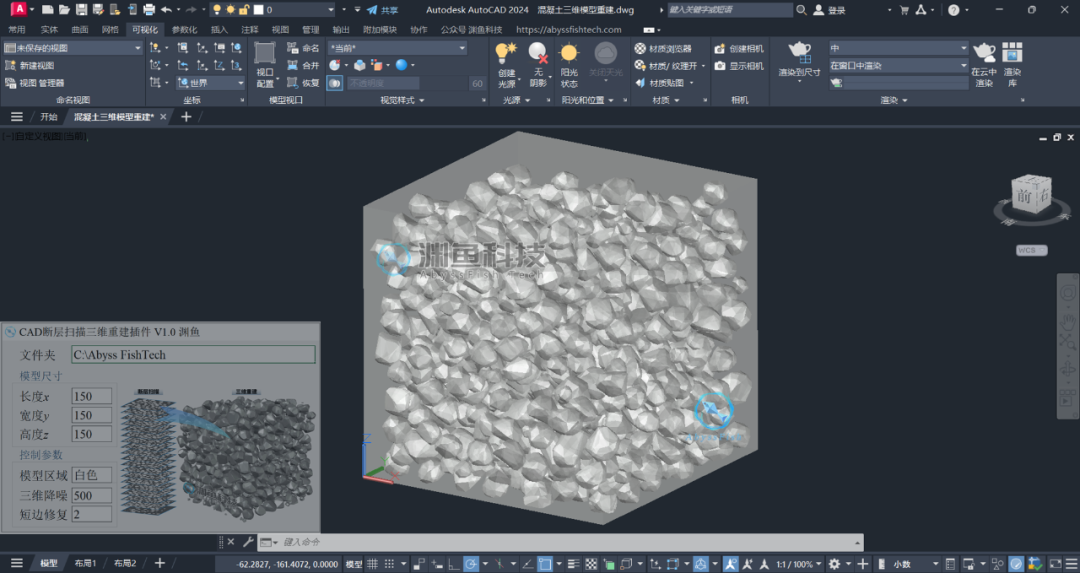
Task: Open the Materials Browser
Action: (663, 48)
